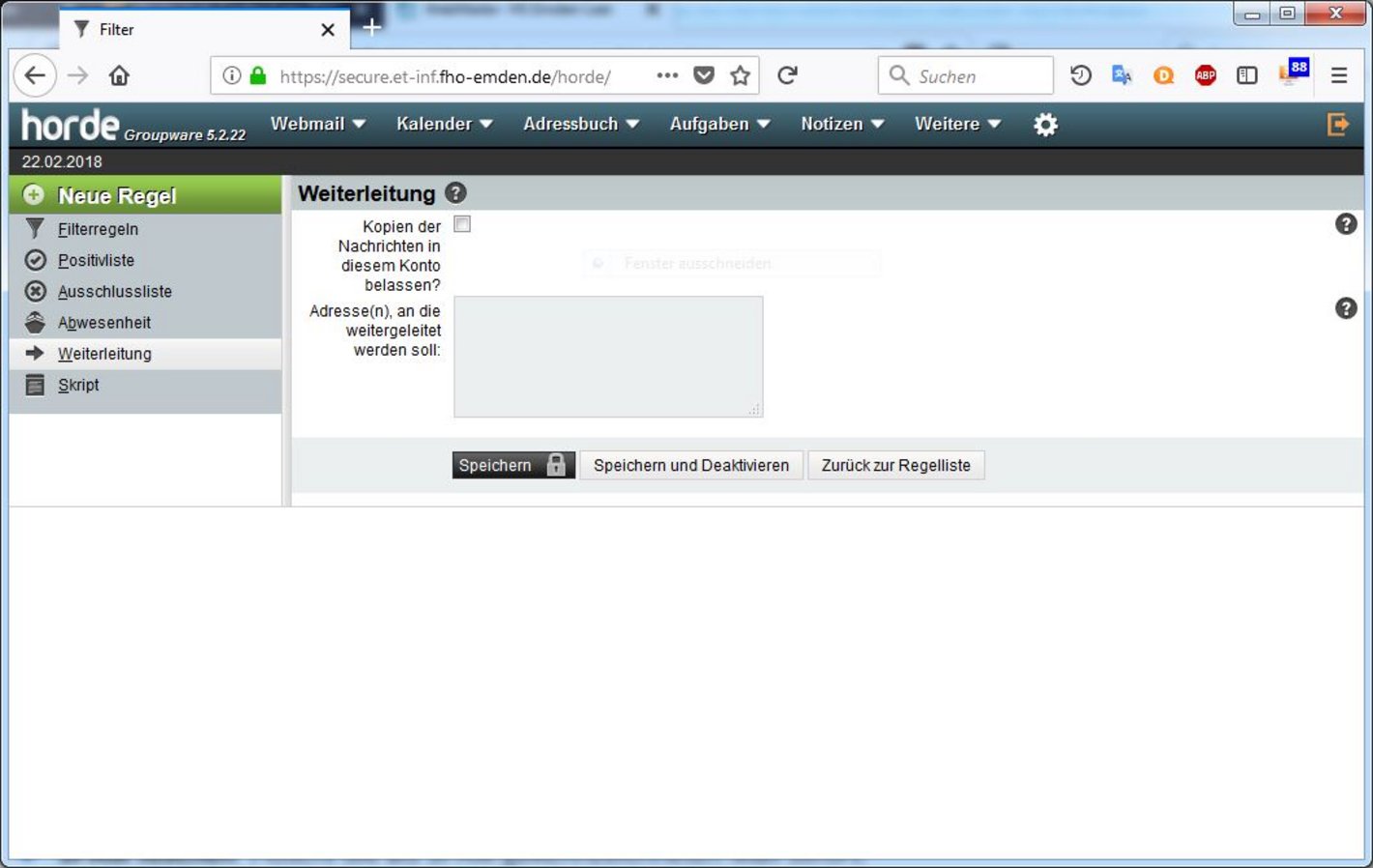Image resolution: width=1373 pixels, height=868 pixels.
Task: Click the green padlock security icon
Action: 258,75
